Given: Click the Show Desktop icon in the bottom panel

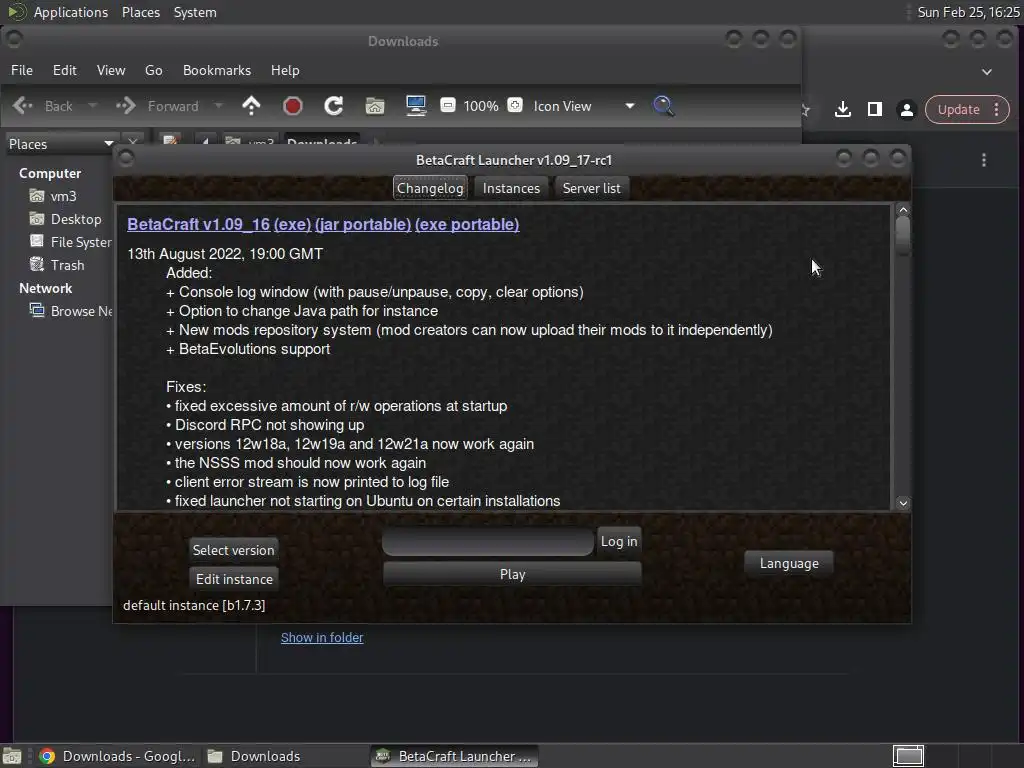Looking at the screenshot, I should pyautogui.click(x=12, y=756).
